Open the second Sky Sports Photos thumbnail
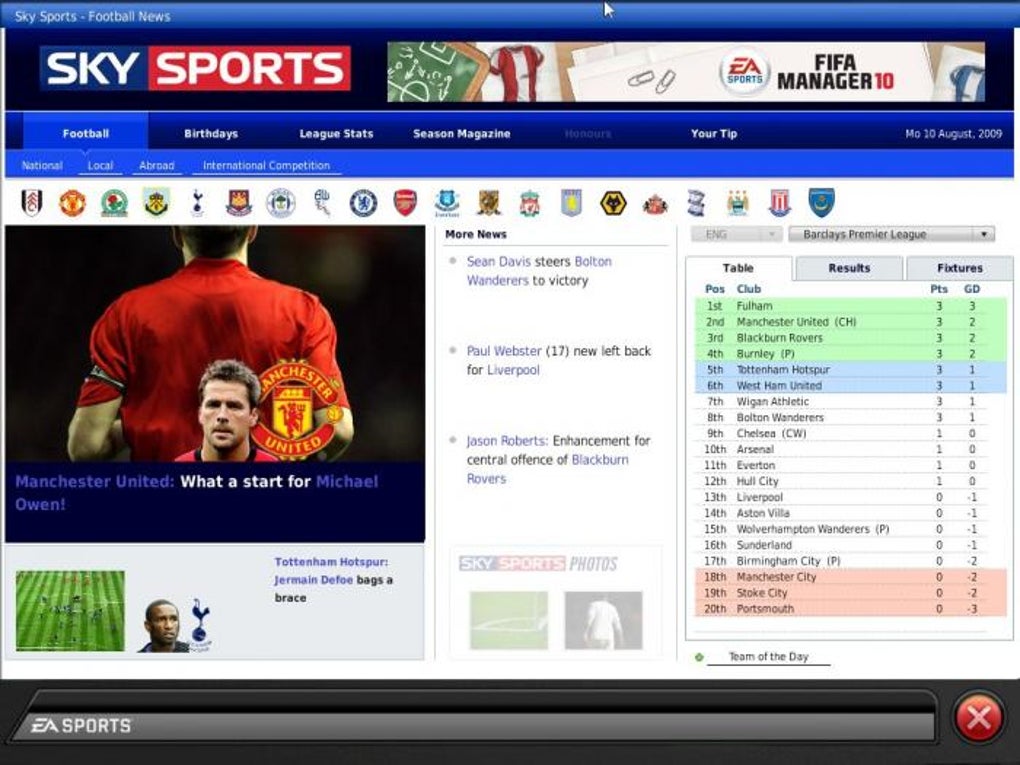Viewport: 1020px width, 765px height. (x=604, y=621)
